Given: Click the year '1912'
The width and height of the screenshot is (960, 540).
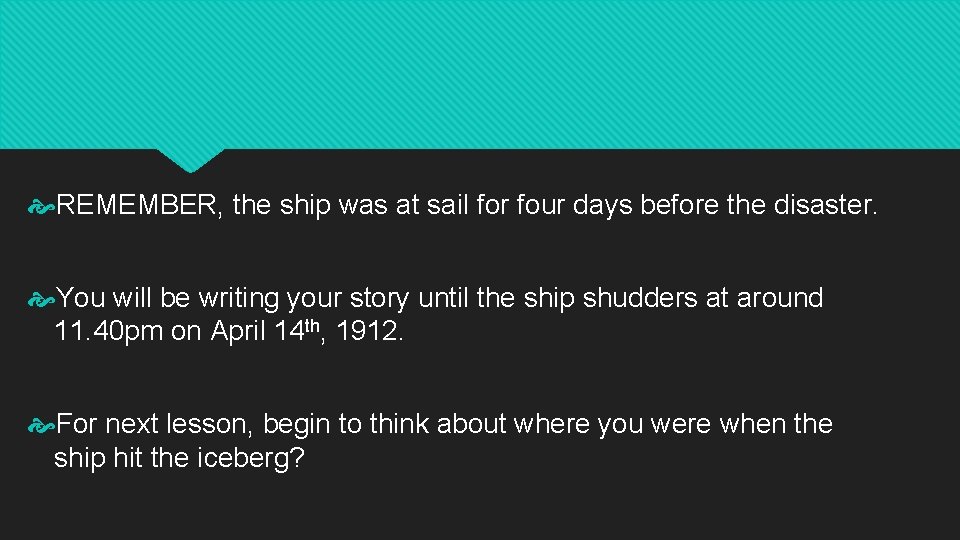Looking at the screenshot, I should point(367,331).
